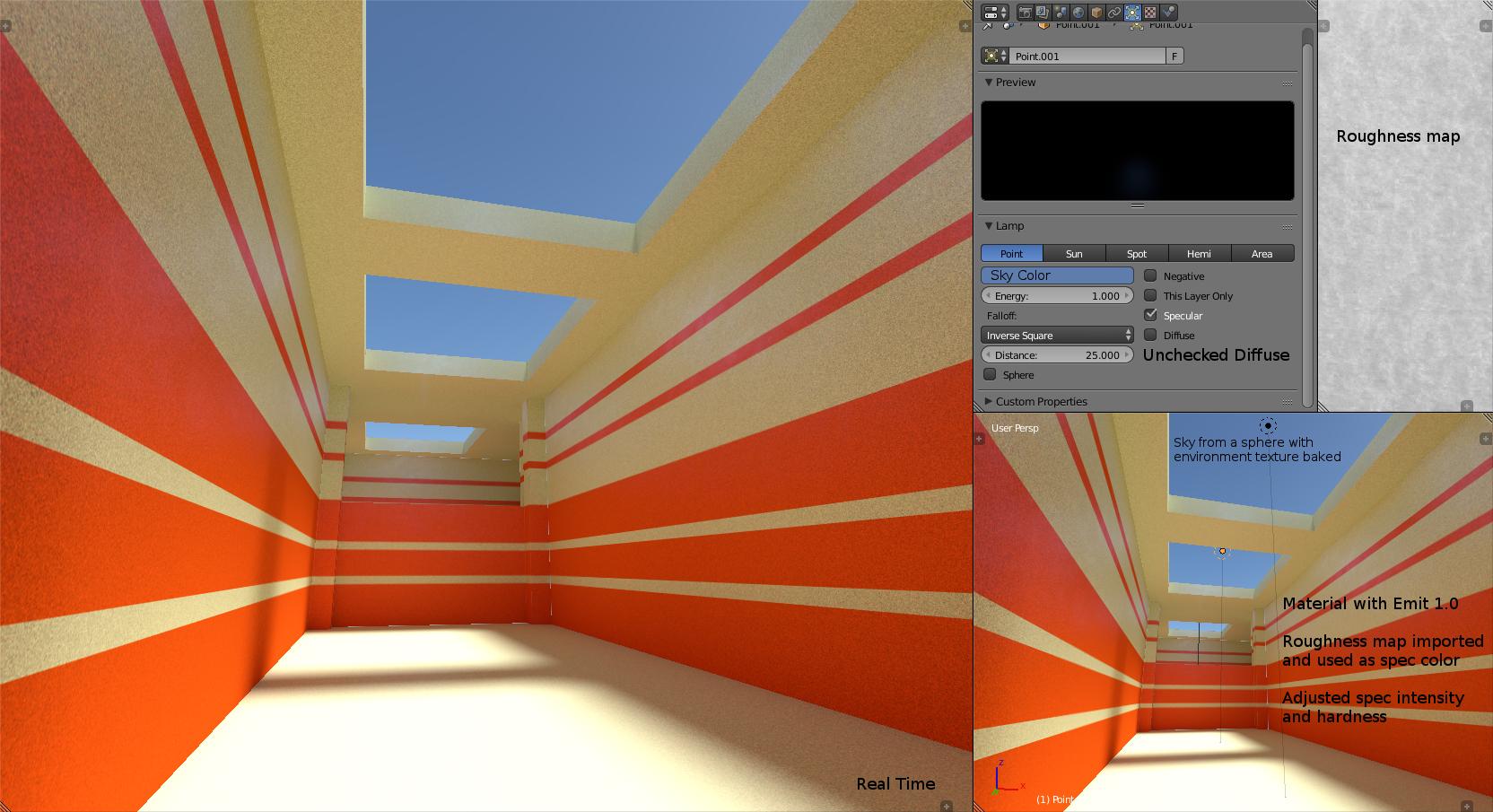Screen dimensions: 1493x812
Task: Switch lamp type to Area
Action: point(1263,254)
